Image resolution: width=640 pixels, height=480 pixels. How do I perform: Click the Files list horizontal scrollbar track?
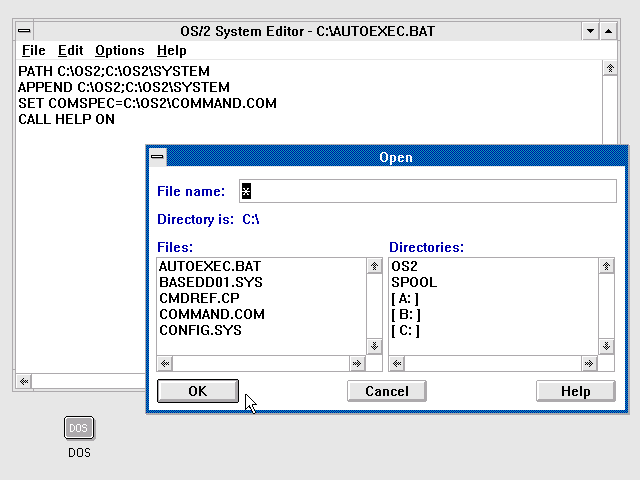(x=261, y=363)
